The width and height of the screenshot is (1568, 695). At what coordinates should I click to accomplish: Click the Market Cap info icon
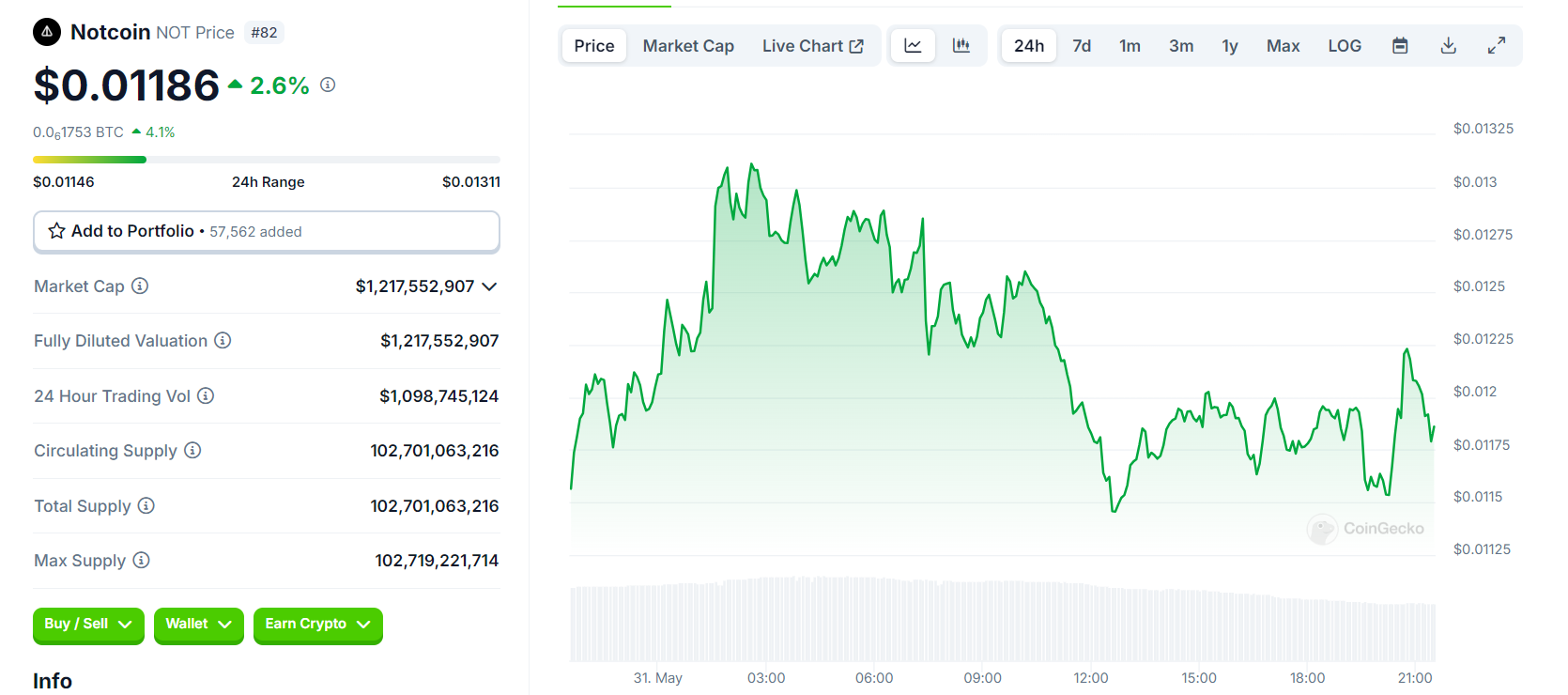[x=140, y=286]
